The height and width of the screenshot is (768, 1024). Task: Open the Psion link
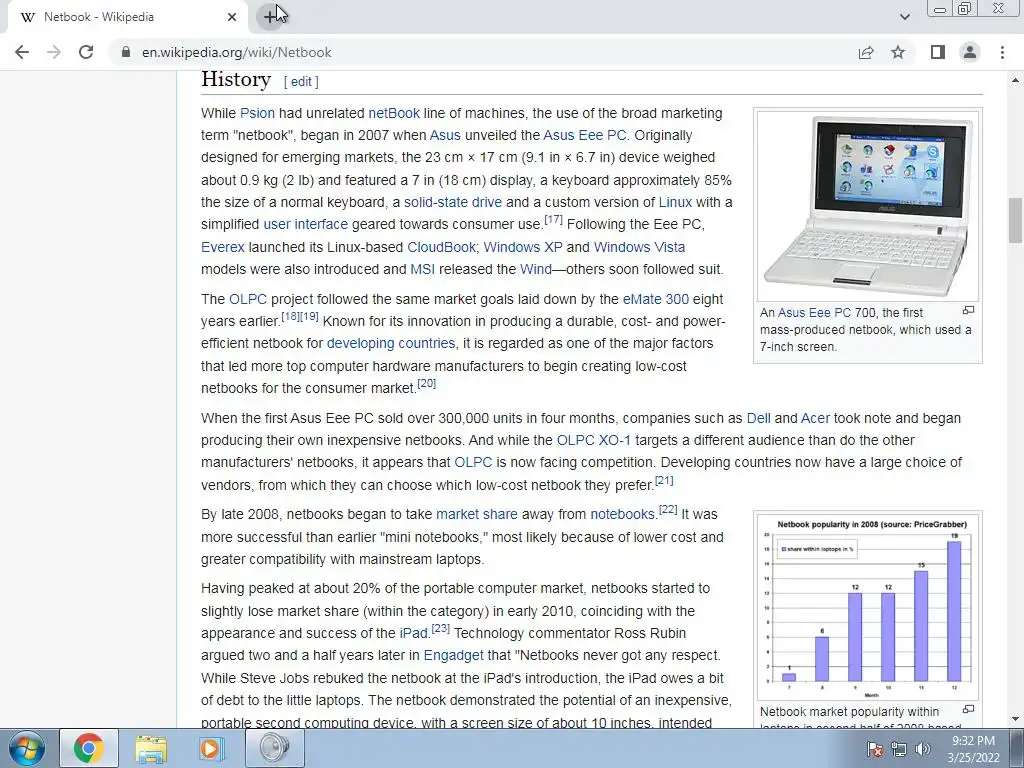pyautogui.click(x=257, y=113)
